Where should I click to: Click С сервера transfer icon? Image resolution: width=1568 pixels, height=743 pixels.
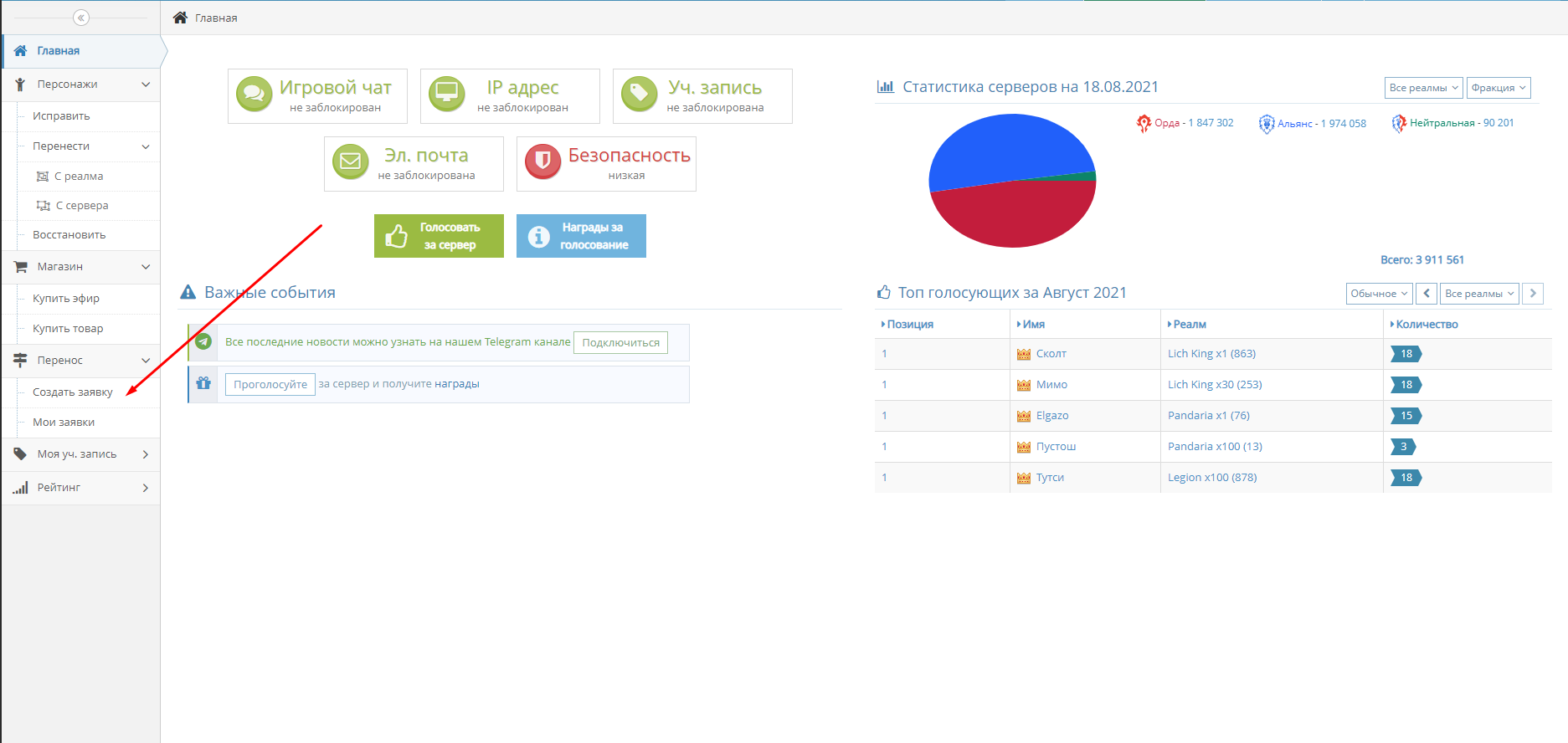coord(44,206)
